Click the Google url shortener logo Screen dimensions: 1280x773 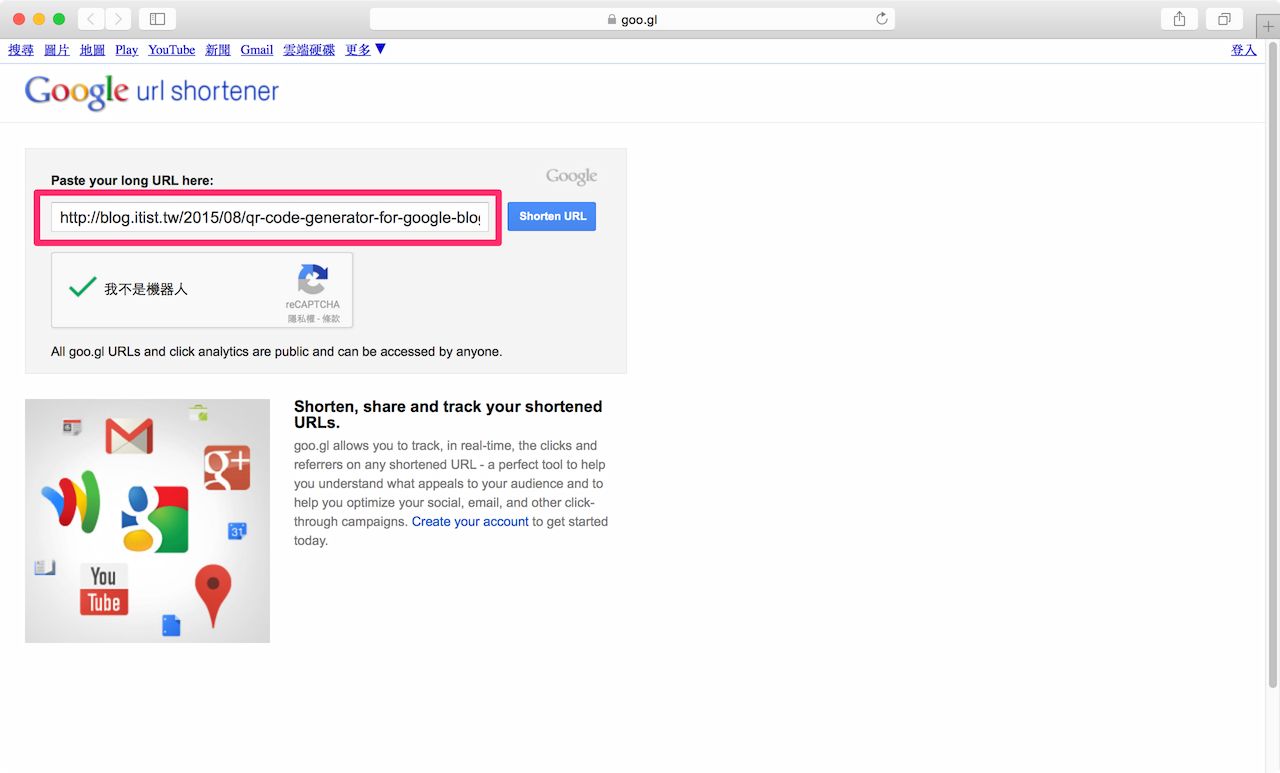[152, 92]
